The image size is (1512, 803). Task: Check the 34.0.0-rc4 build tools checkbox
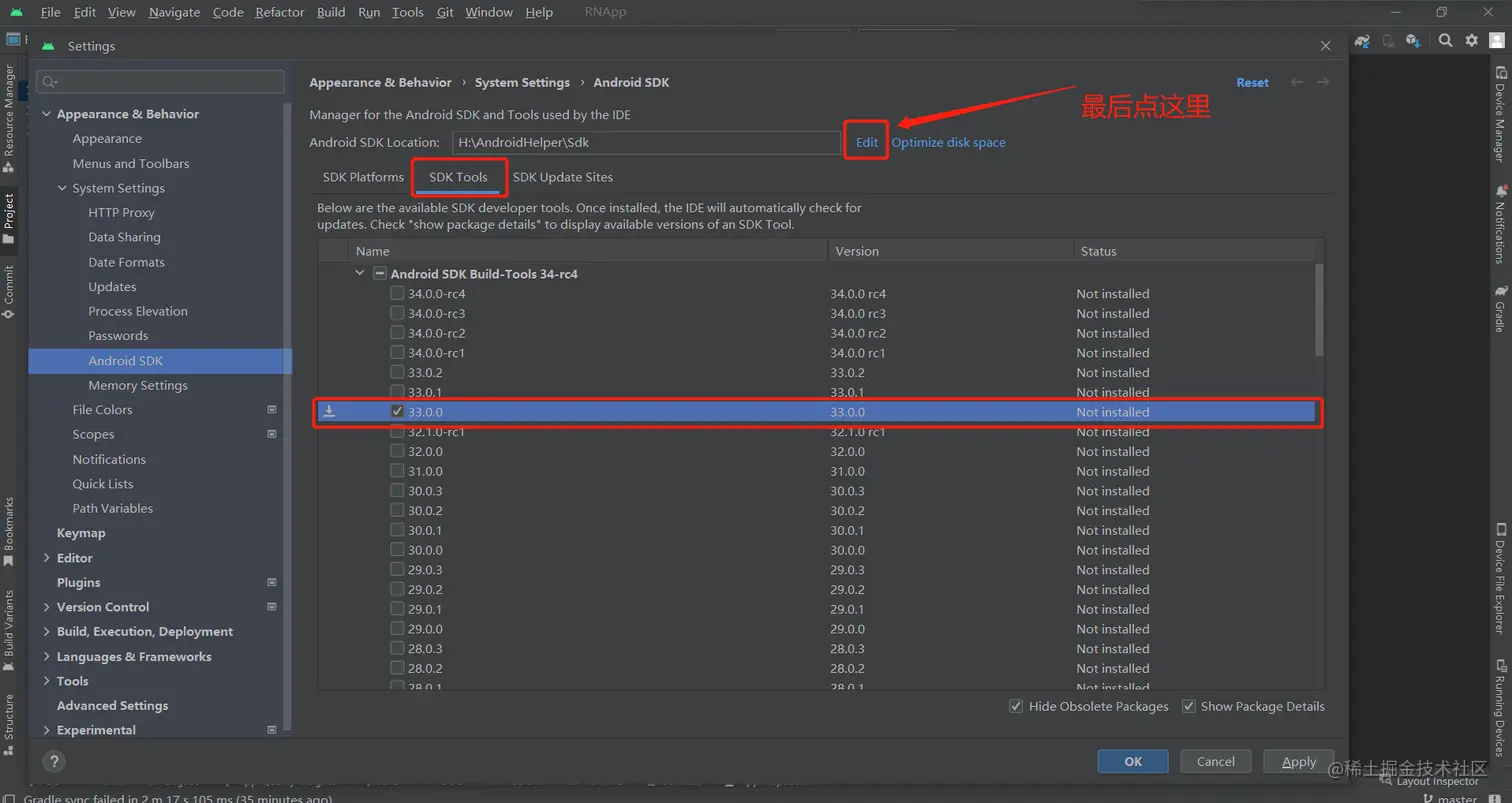[397, 294]
